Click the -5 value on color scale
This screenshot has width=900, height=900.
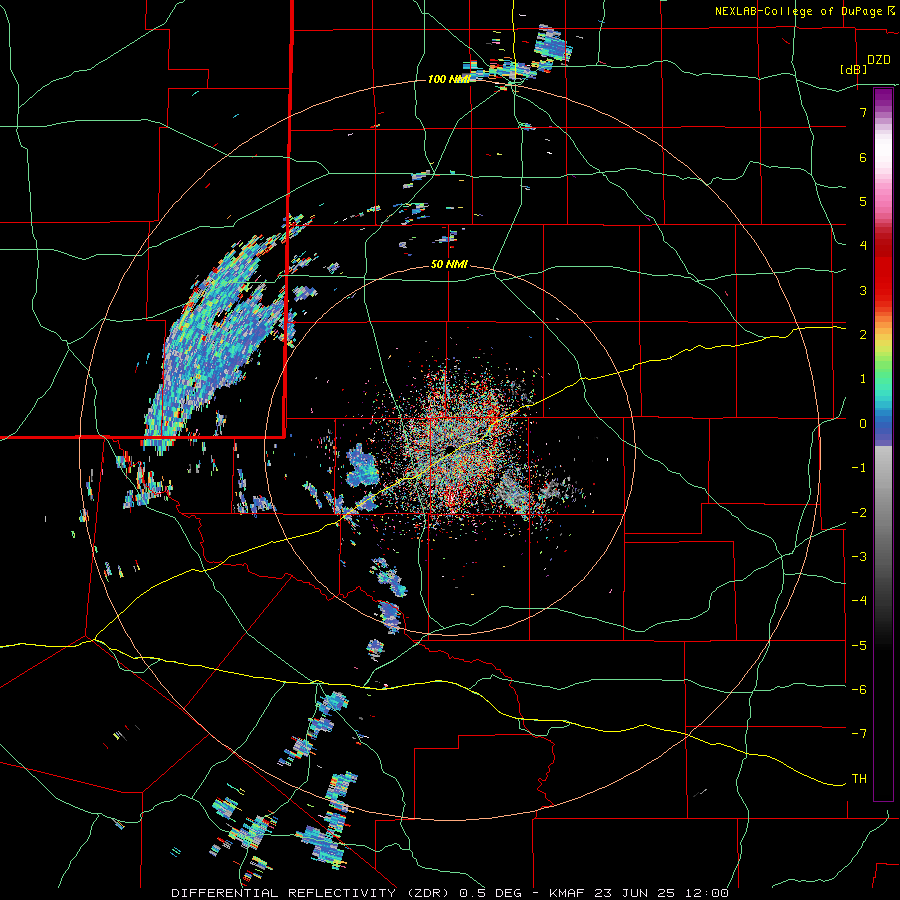coord(859,645)
